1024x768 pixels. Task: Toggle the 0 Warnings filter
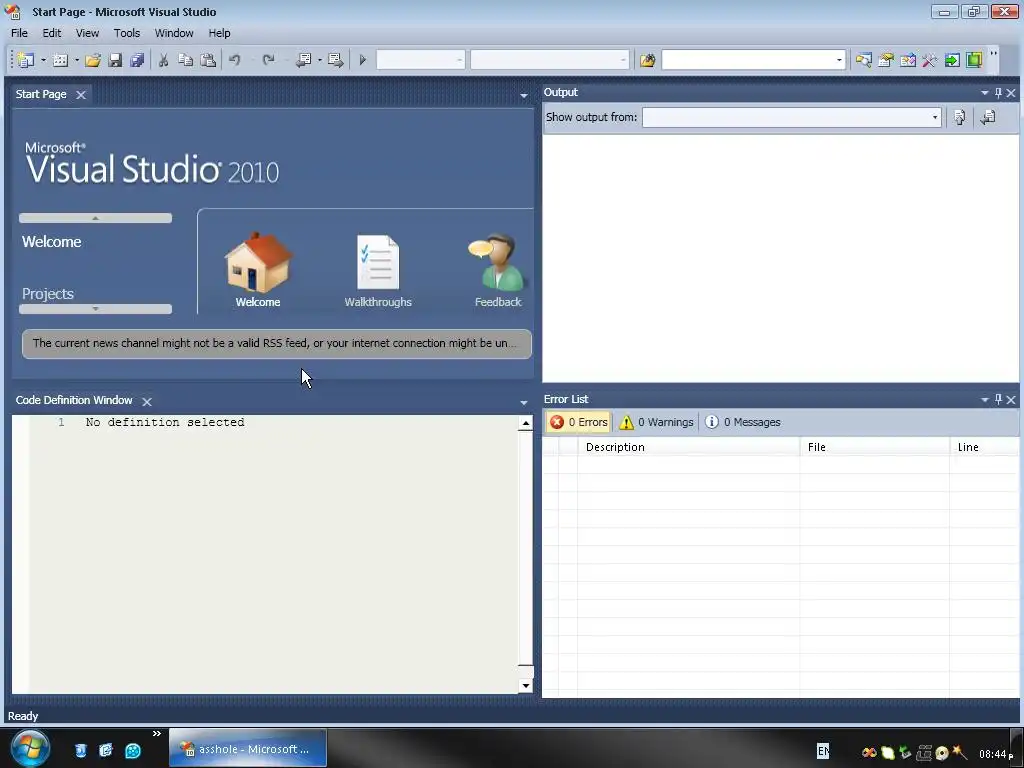(x=656, y=422)
